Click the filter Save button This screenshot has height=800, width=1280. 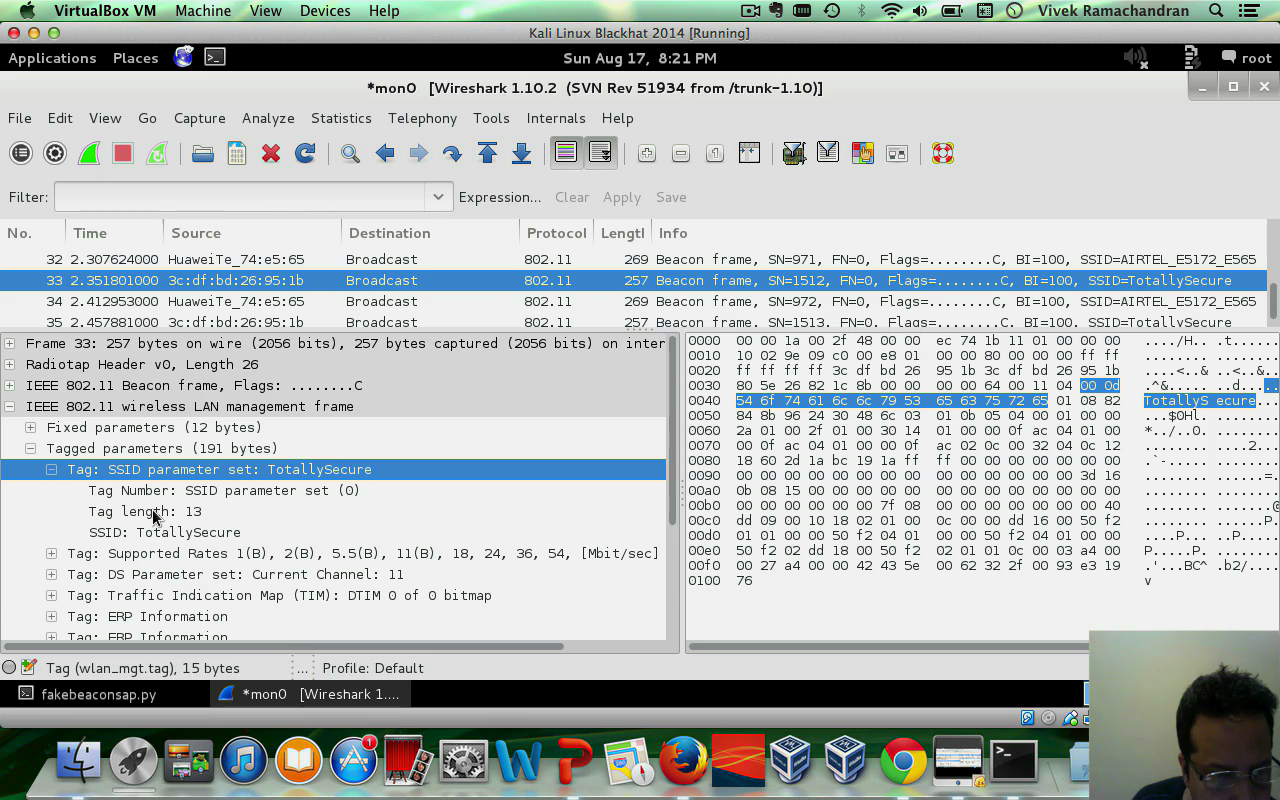671,197
